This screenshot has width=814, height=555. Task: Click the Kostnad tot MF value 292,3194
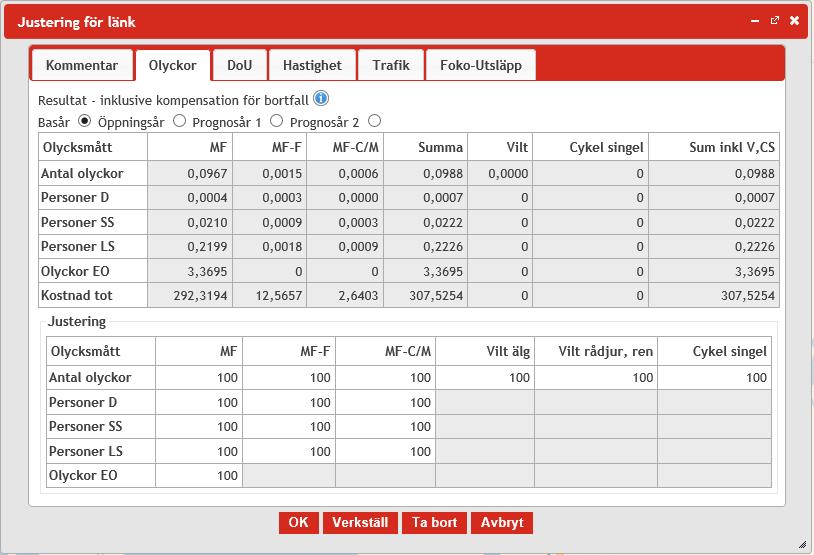tap(200, 295)
